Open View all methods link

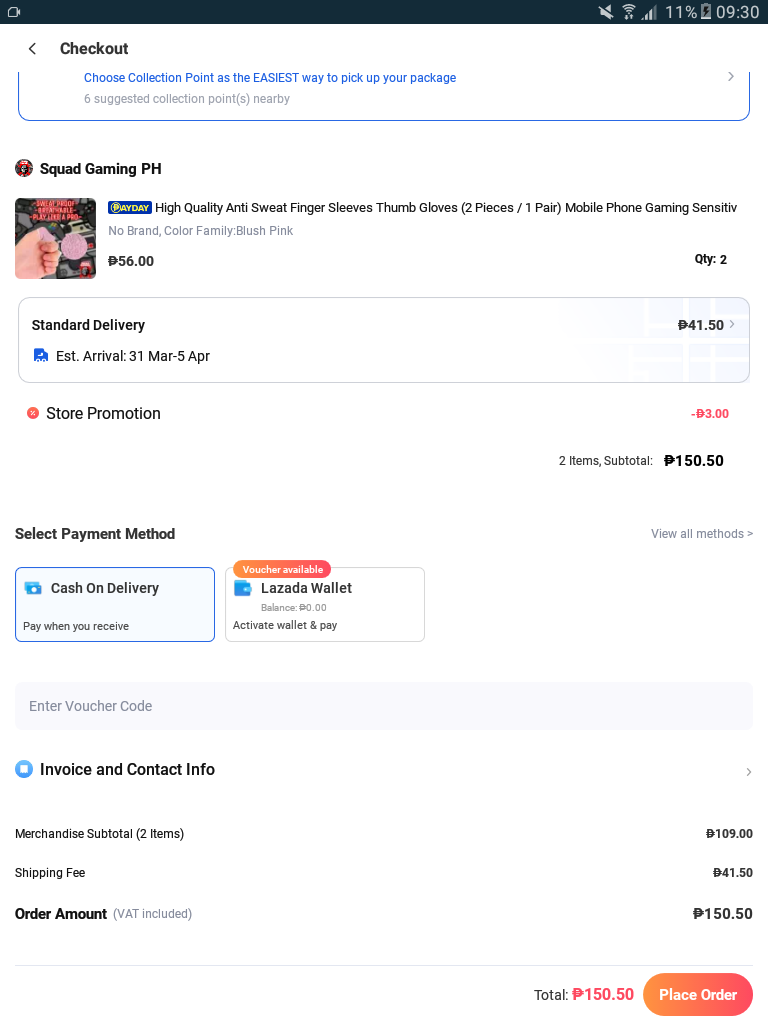[702, 534]
